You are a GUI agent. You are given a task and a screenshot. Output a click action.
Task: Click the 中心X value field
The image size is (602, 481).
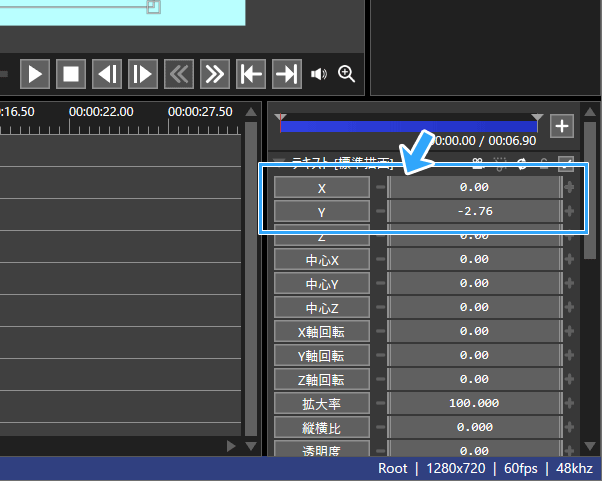click(475, 259)
